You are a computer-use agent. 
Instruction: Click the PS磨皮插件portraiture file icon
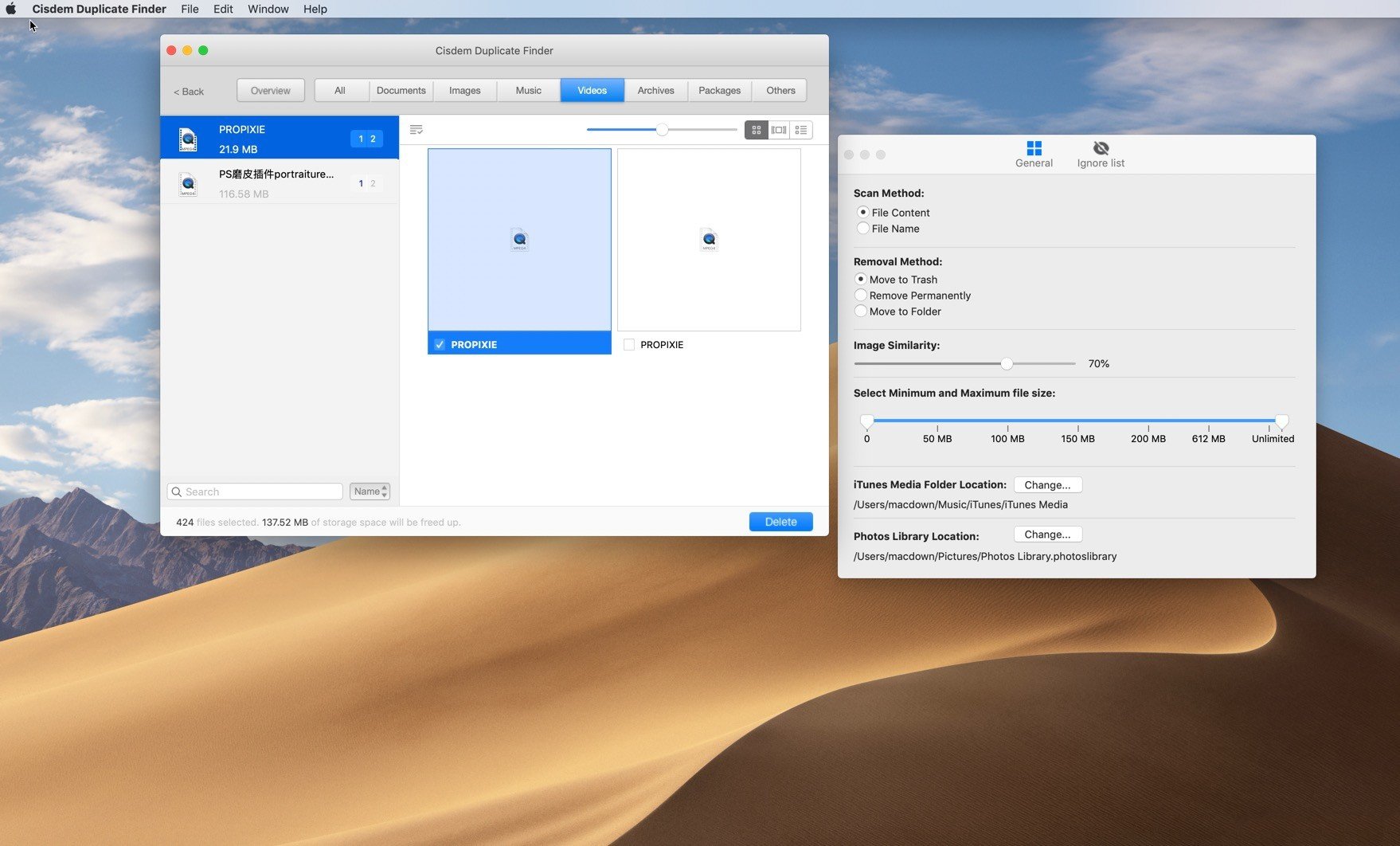point(188,184)
